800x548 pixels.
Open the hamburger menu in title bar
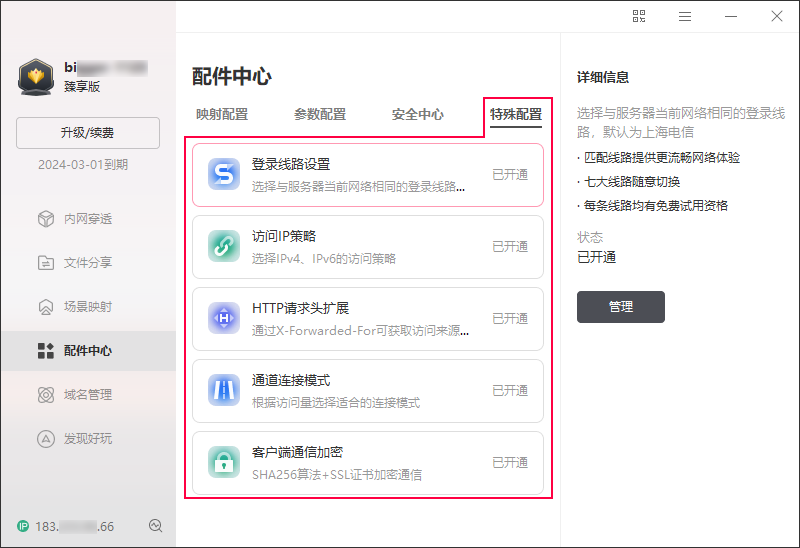click(685, 16)
